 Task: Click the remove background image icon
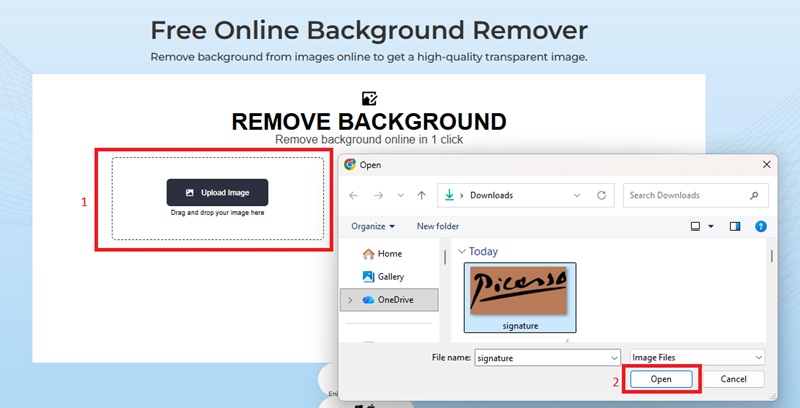[x=369, y=98]
